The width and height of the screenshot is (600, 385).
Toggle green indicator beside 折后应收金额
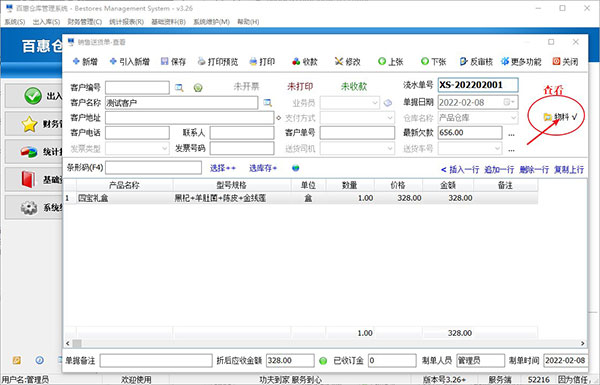pos(323,361)
